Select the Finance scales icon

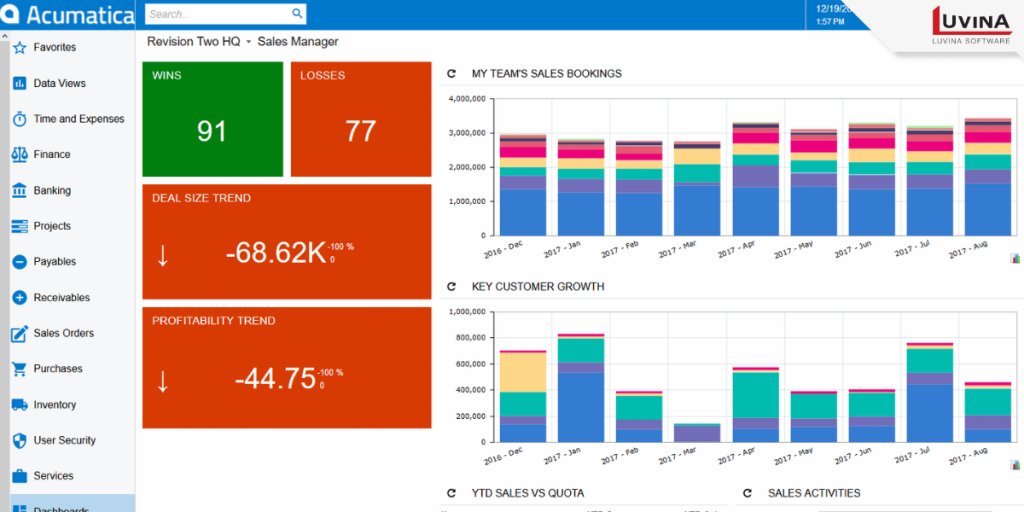[x=19, y=155]
